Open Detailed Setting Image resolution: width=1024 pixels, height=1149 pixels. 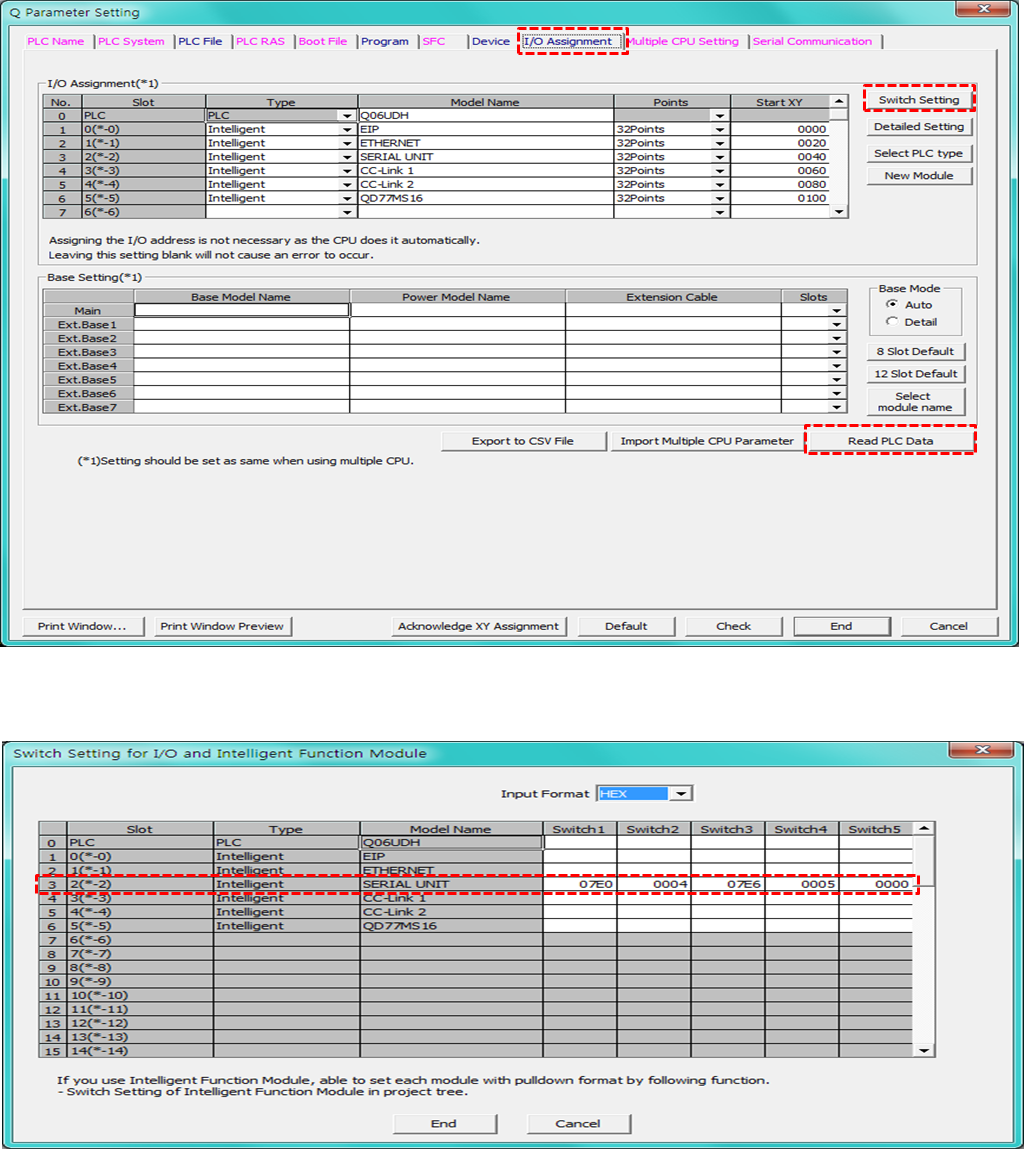(918, 127)
